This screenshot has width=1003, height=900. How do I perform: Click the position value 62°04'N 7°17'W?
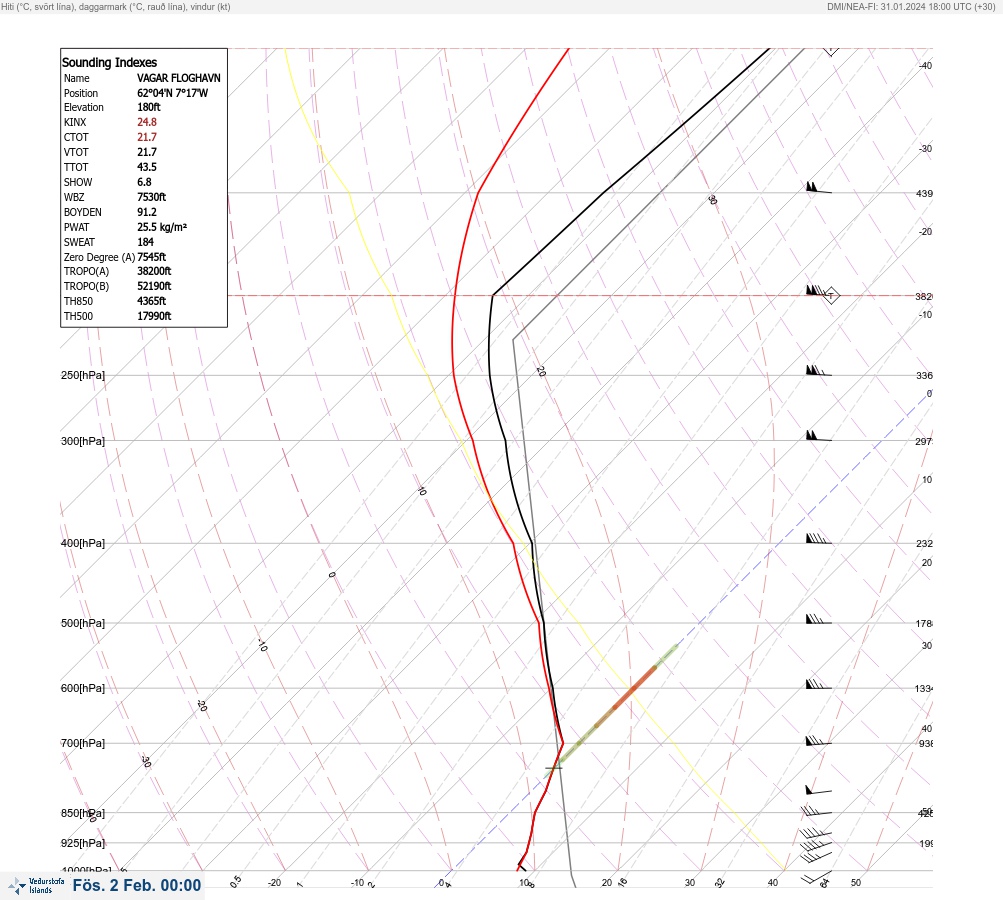[x=172, y=93]
